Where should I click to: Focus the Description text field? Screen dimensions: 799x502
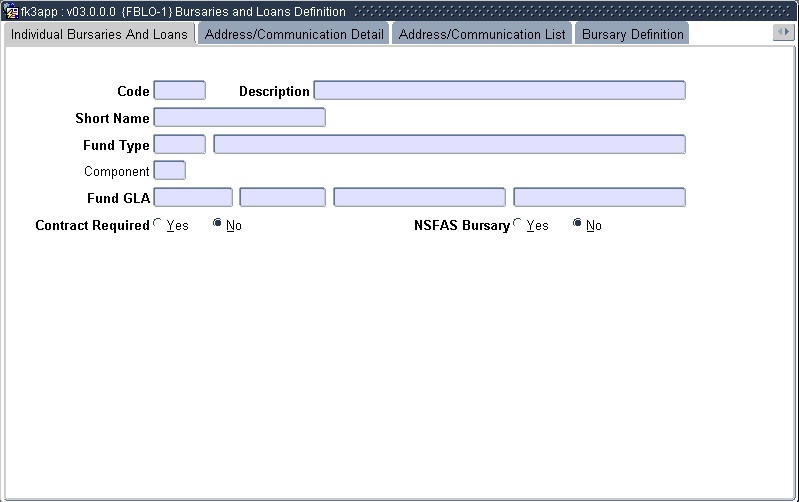pos(499,91)
